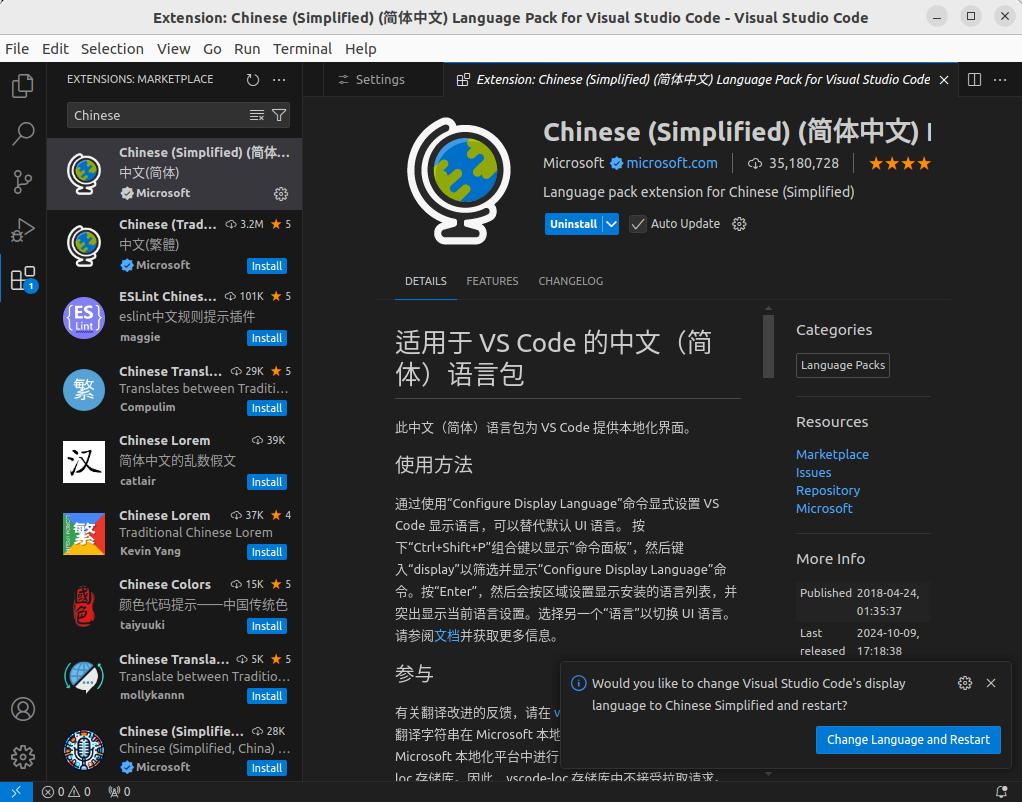Click the Language Packs category tag
The width and height of the screenshot is (1022, 802).
click(x=843, y=365)
